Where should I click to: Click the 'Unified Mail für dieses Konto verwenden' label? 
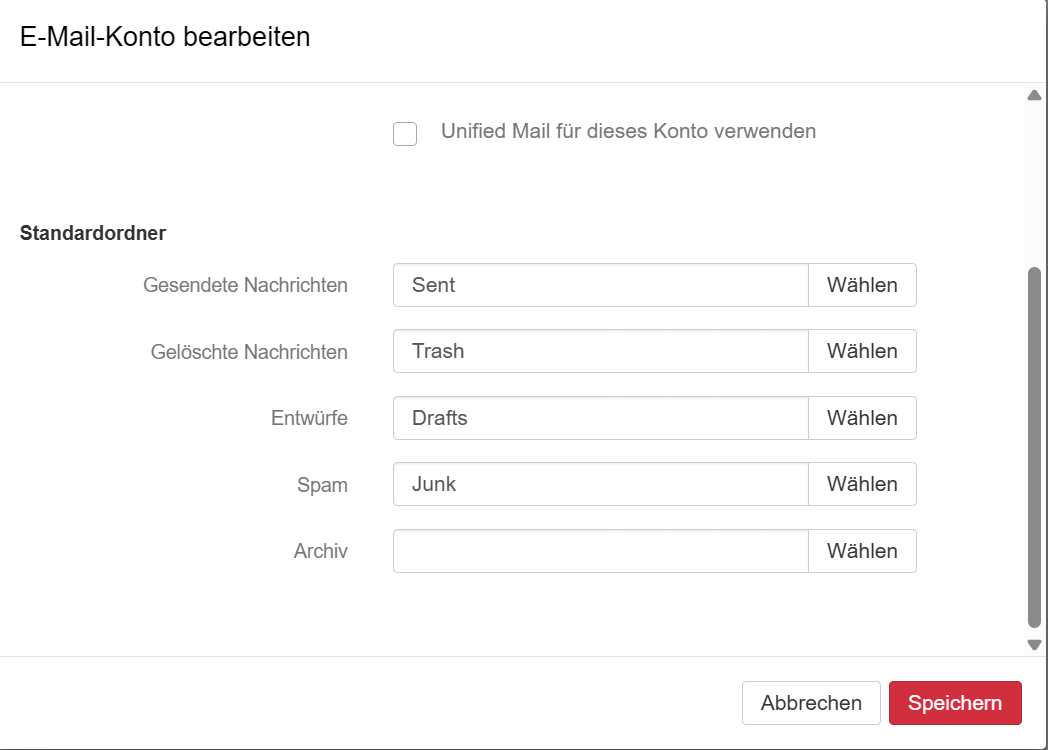tap(628, 131)
